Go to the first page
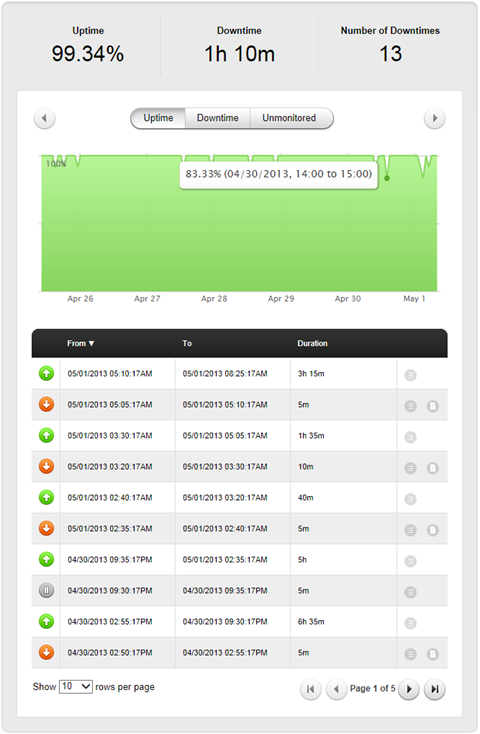This screenshot has height=734, width=480. click(x=310, y=689)
